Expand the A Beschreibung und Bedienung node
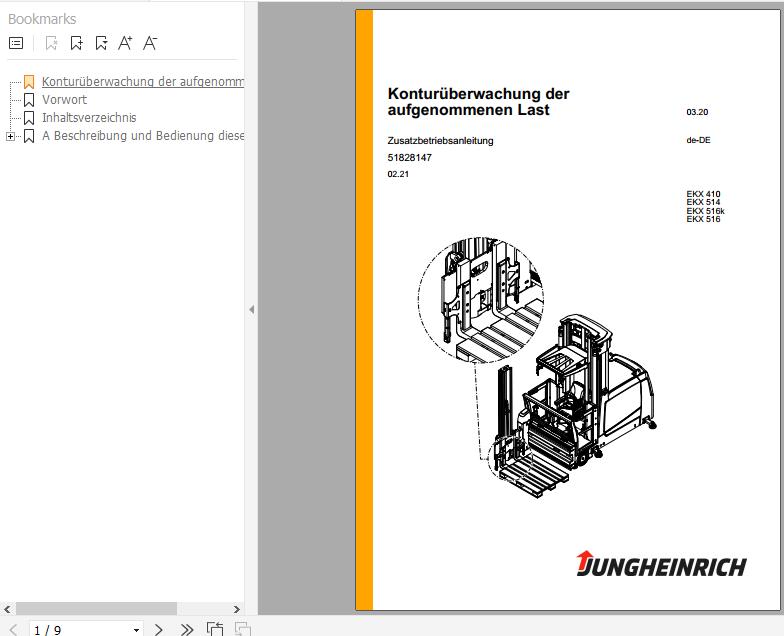Screen dimensions: 784x636 click(x=10, y=136)
